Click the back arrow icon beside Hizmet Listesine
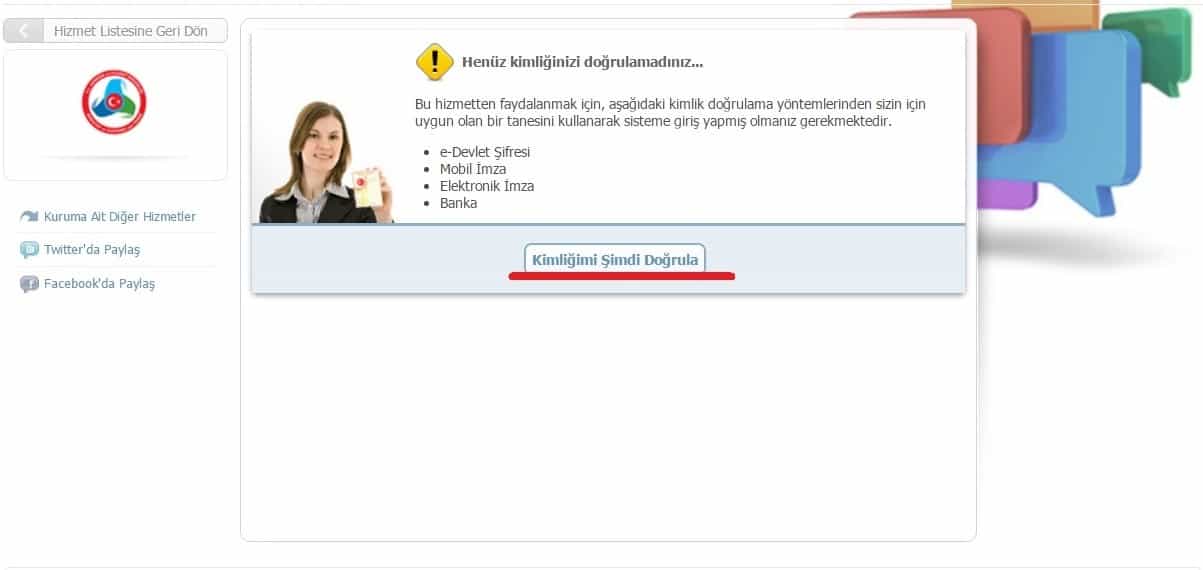Screen dimensions: 1203x570 (x=24, y=31)
